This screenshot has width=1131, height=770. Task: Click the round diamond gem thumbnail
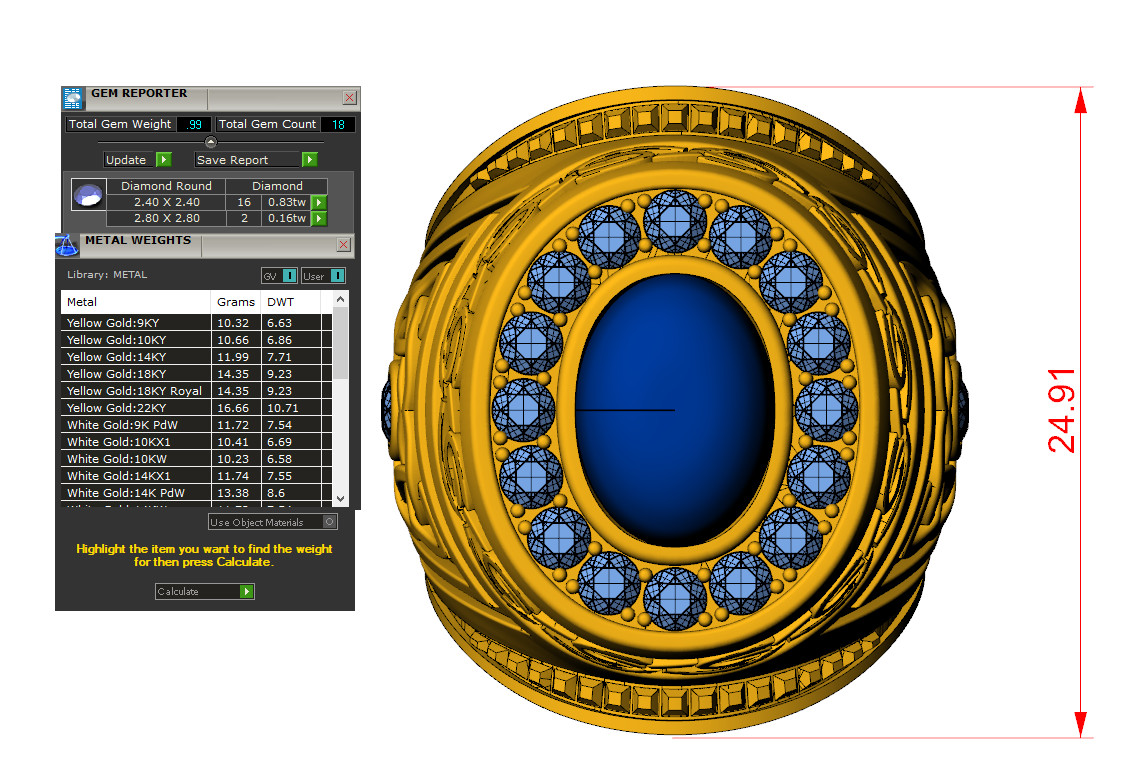(x=88, y=194)
